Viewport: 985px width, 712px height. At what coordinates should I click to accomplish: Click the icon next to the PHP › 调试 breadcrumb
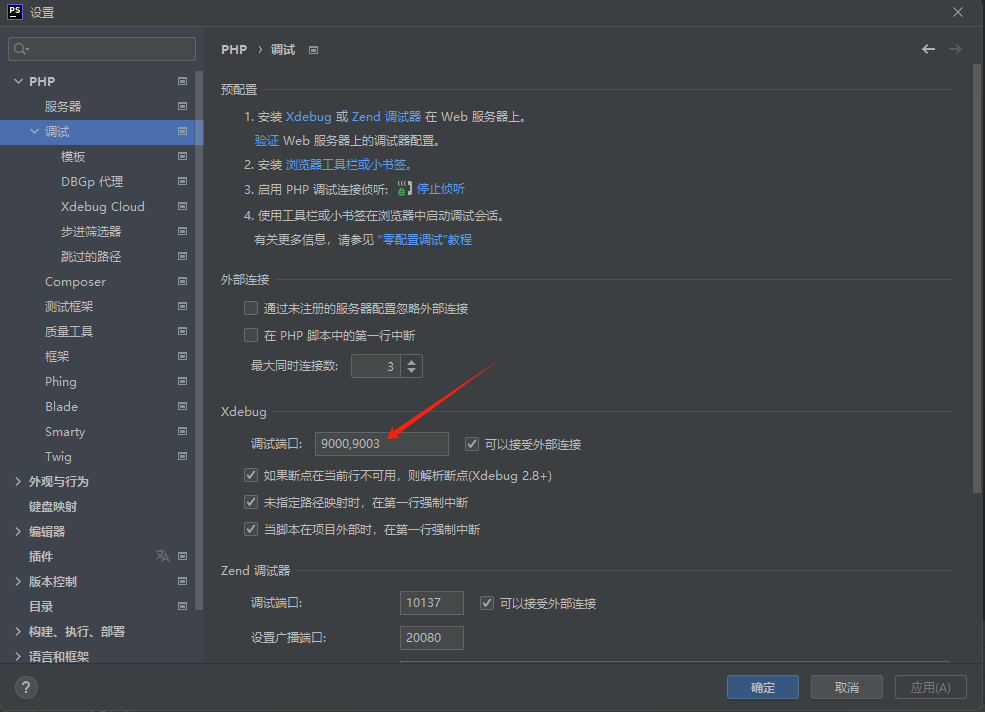(313, 50)
